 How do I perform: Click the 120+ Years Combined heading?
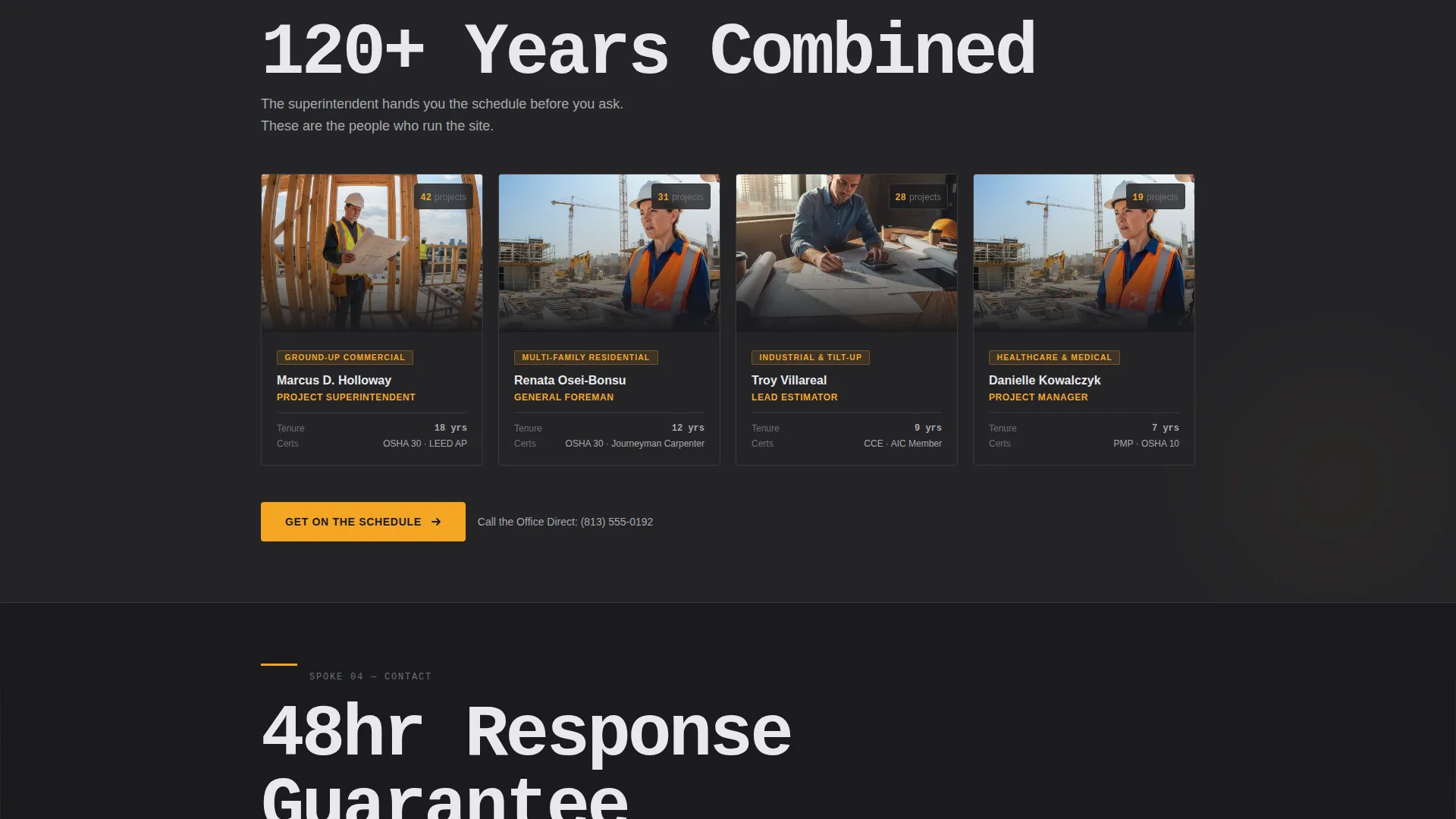click(x=648, y=50)
